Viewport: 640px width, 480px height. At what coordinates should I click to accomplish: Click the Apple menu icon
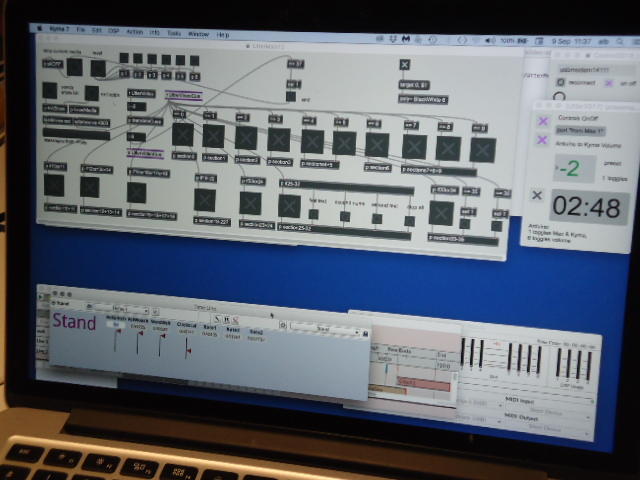(40, 29)
